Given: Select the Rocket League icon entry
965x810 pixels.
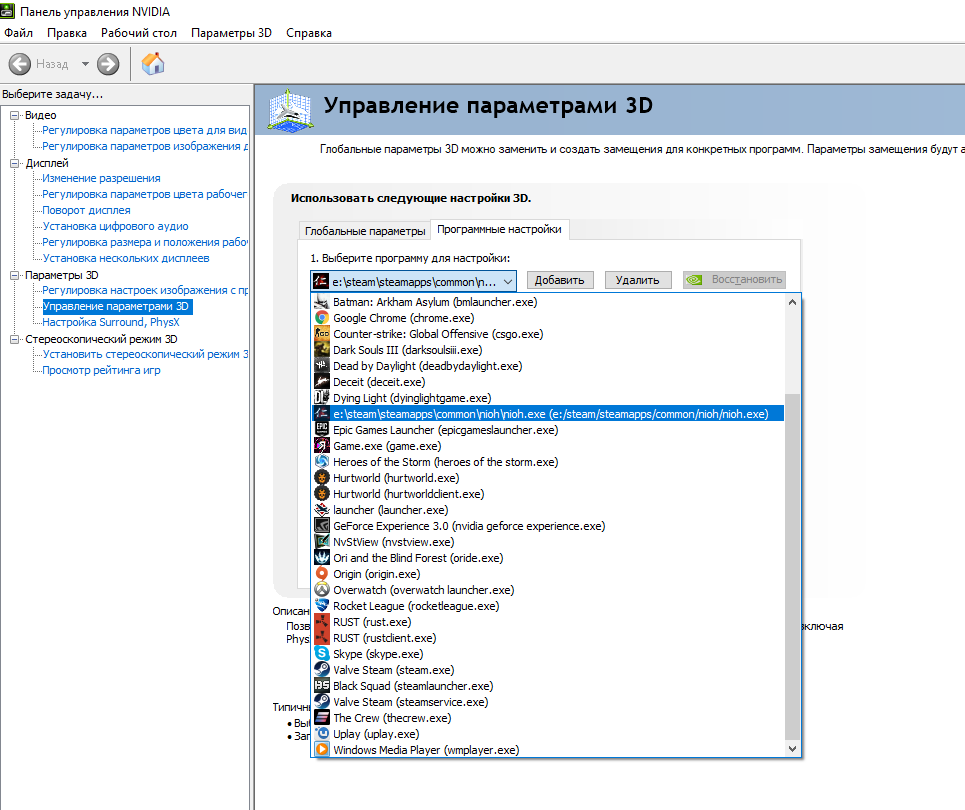Looking at the screenshot, I should point(322,606).
